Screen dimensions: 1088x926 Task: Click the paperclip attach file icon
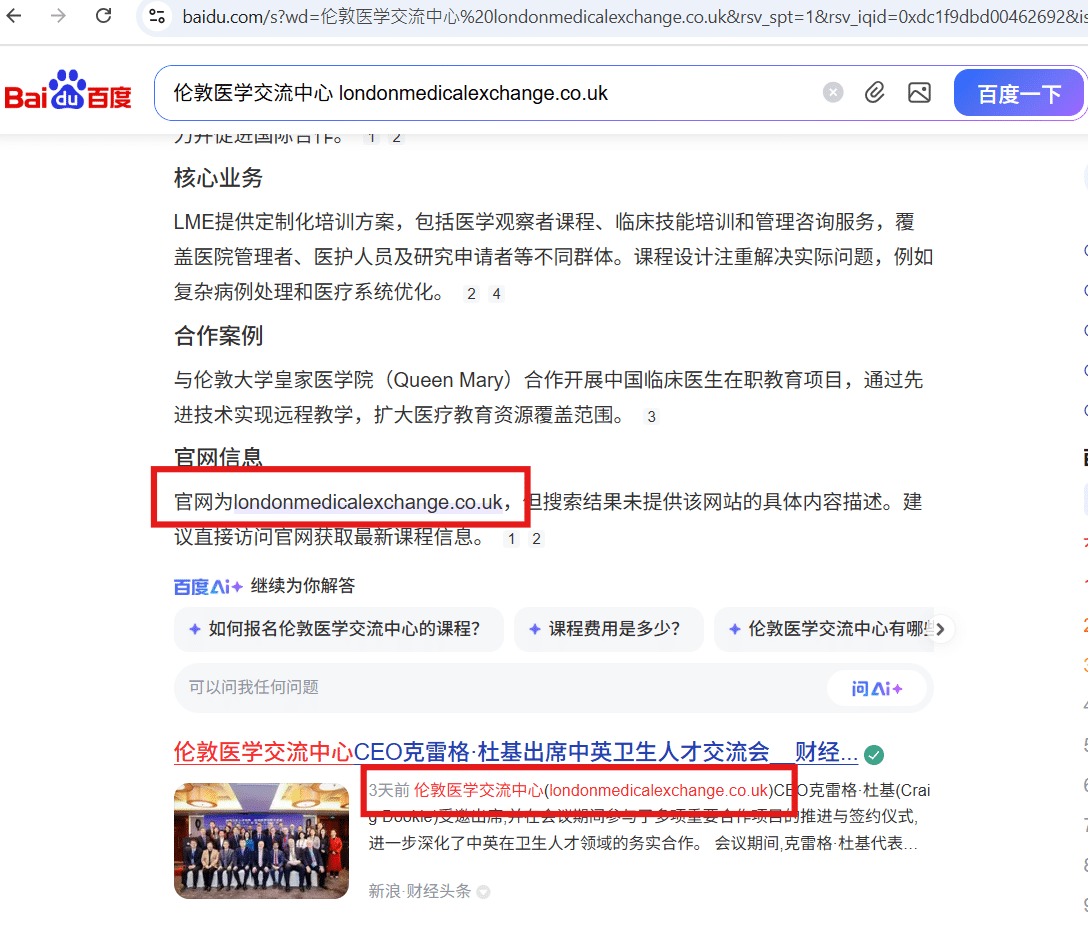pyautogui.click(x=875, y=93)
